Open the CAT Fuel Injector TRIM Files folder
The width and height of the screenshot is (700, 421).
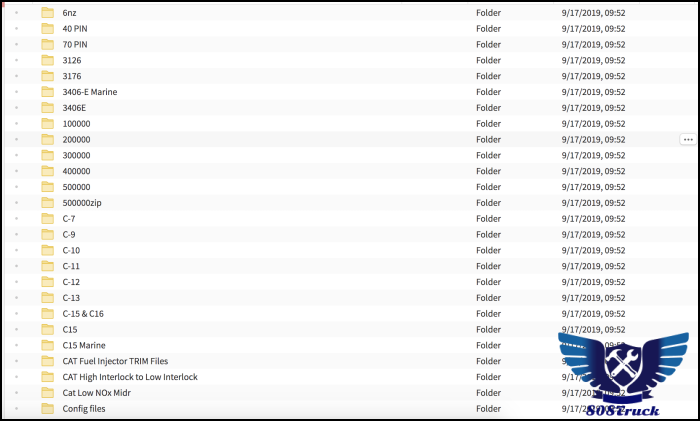click(x=115, y=361)
